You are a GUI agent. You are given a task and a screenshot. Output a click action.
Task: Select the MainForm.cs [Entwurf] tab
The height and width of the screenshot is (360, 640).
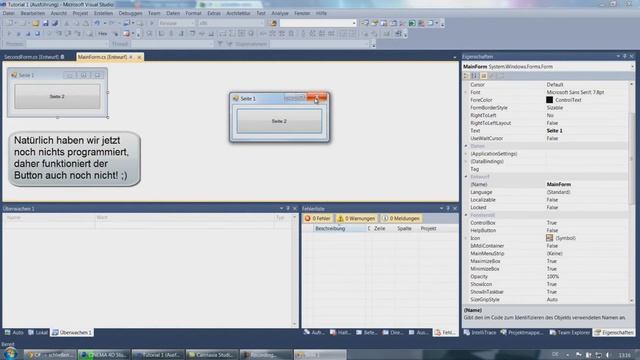pyautogui.click(x=102, y=57)
